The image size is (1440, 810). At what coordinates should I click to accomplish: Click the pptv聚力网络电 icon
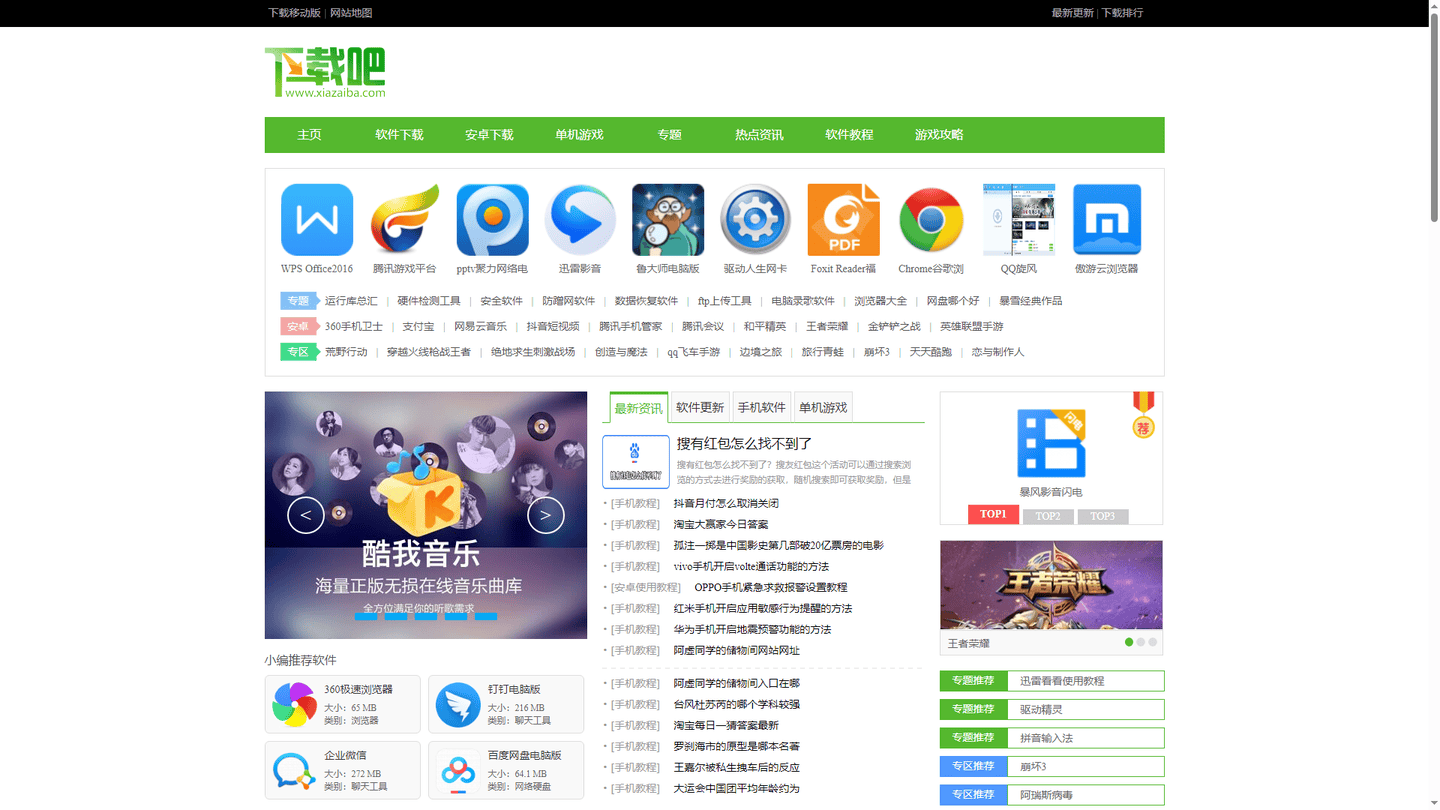pyautogui.click(x=492, y=220)
